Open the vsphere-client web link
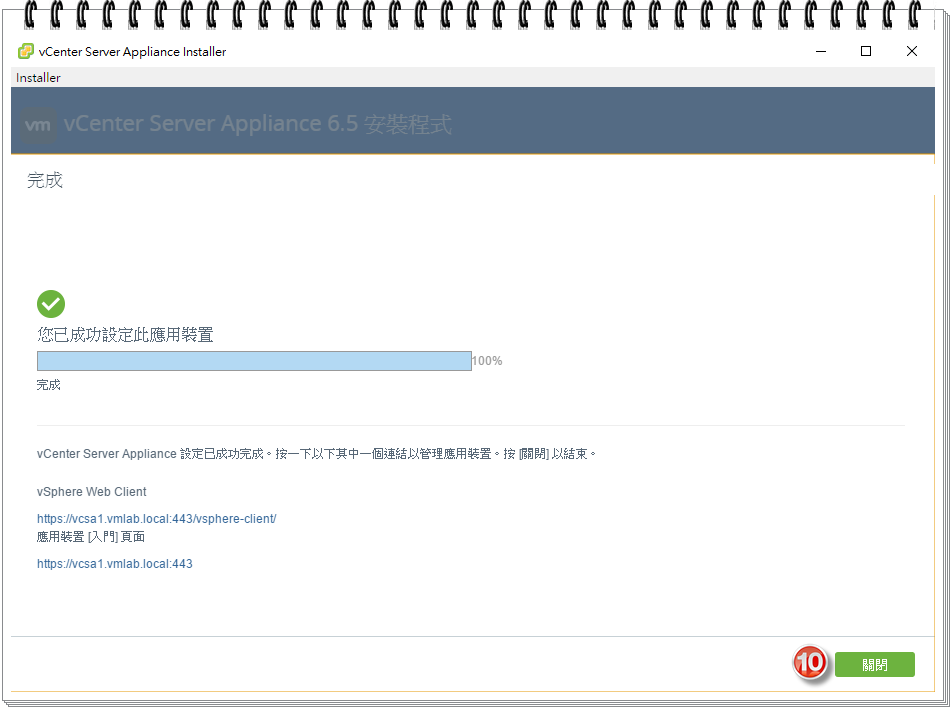Viewport: 952px width, 709px height. (157, 518)
